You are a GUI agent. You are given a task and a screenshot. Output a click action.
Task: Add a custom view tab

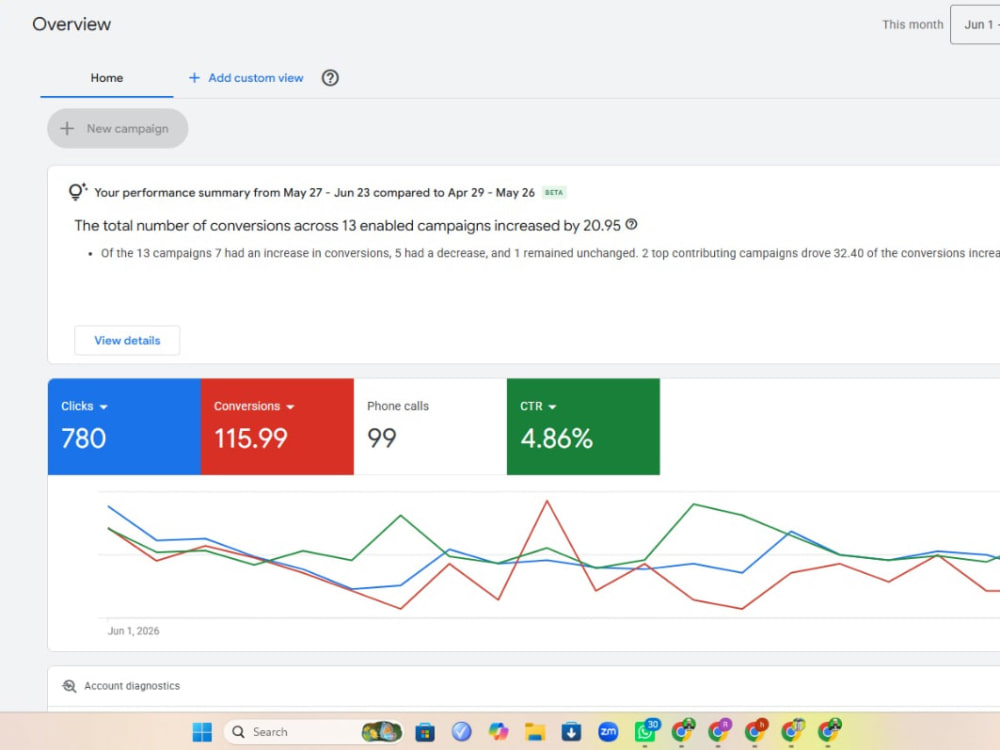[246, 78]
